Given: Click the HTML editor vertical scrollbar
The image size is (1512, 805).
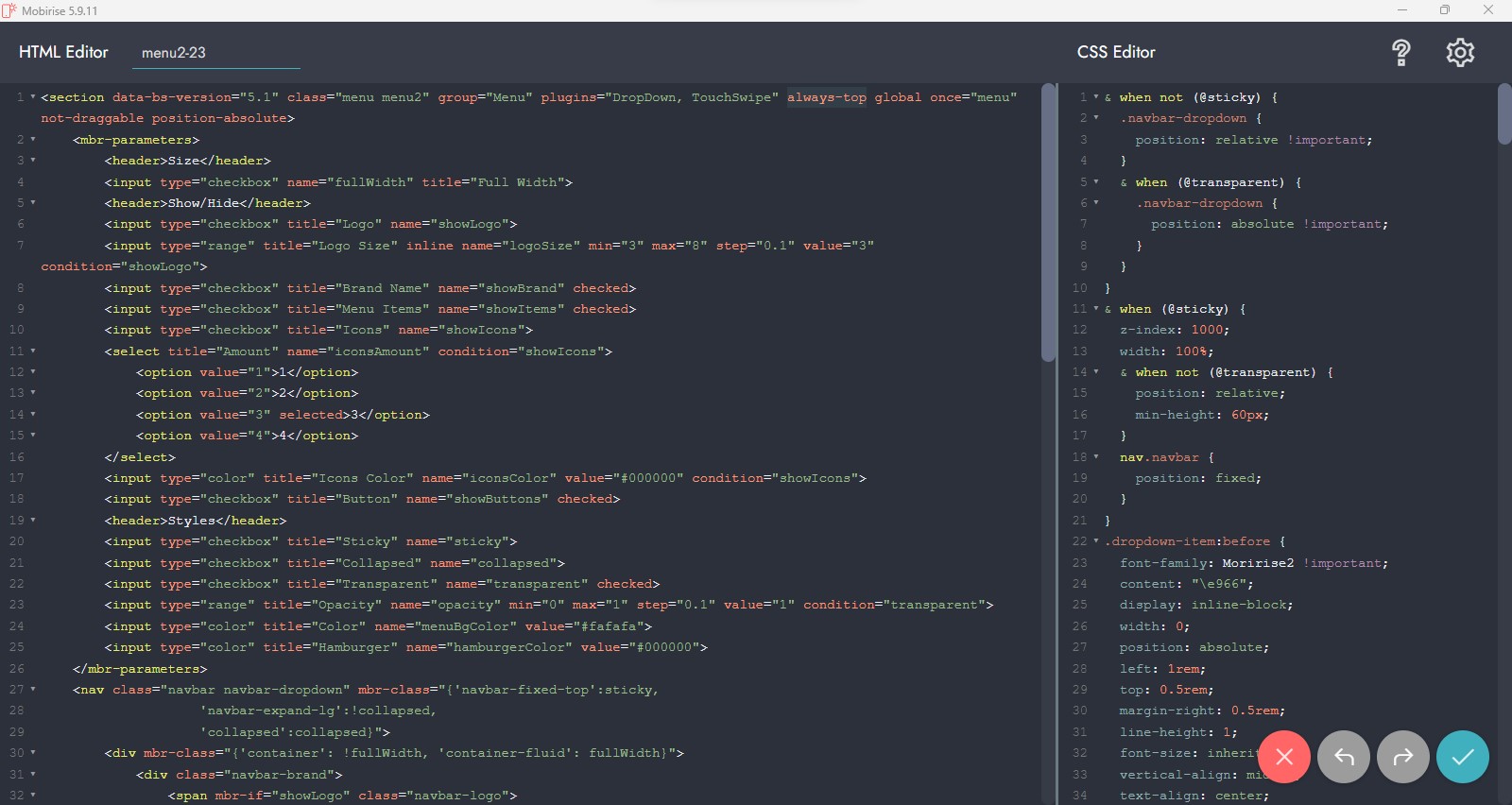Looking at the screenshot, I should coord(1048,222).
